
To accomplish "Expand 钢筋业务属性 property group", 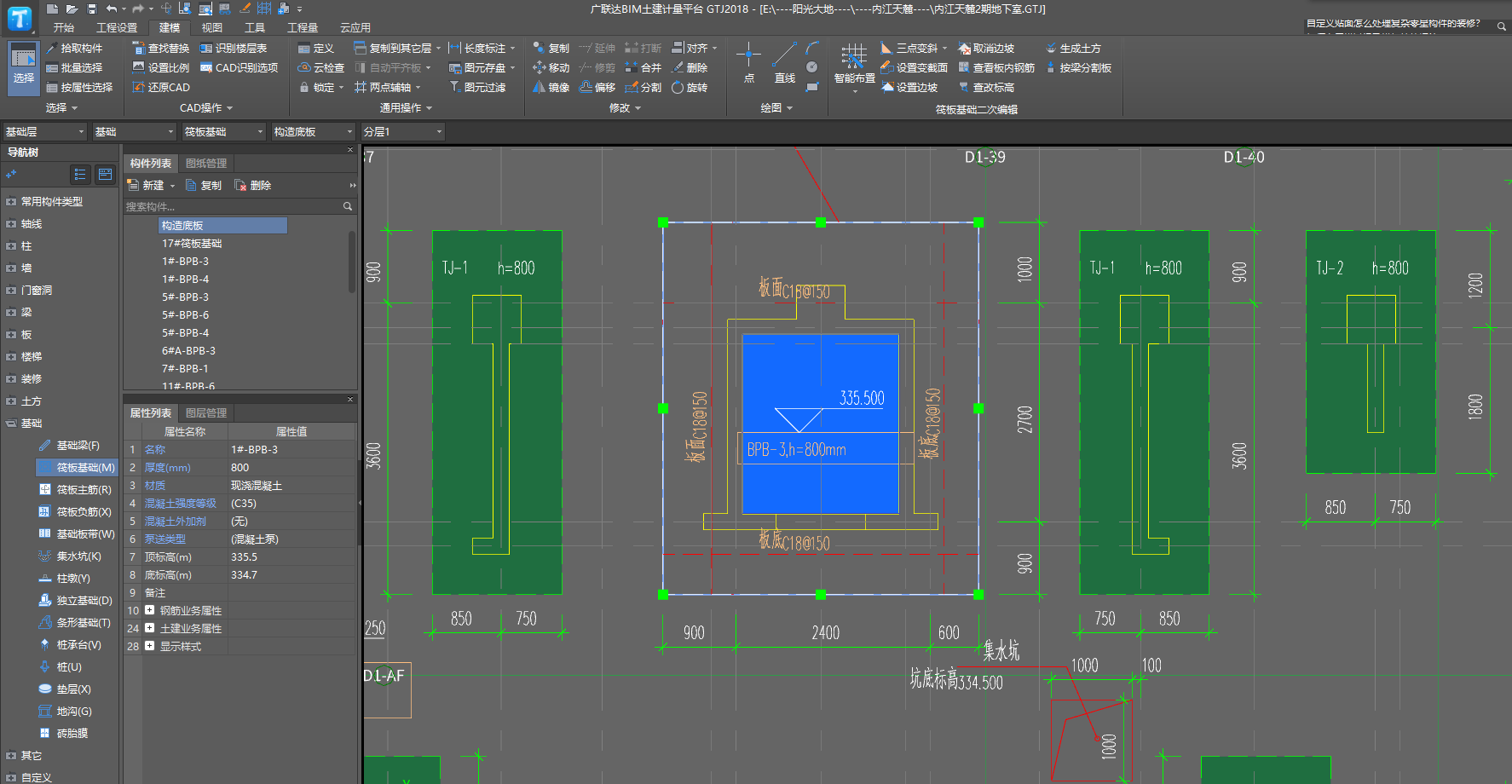I will (150, 610).
